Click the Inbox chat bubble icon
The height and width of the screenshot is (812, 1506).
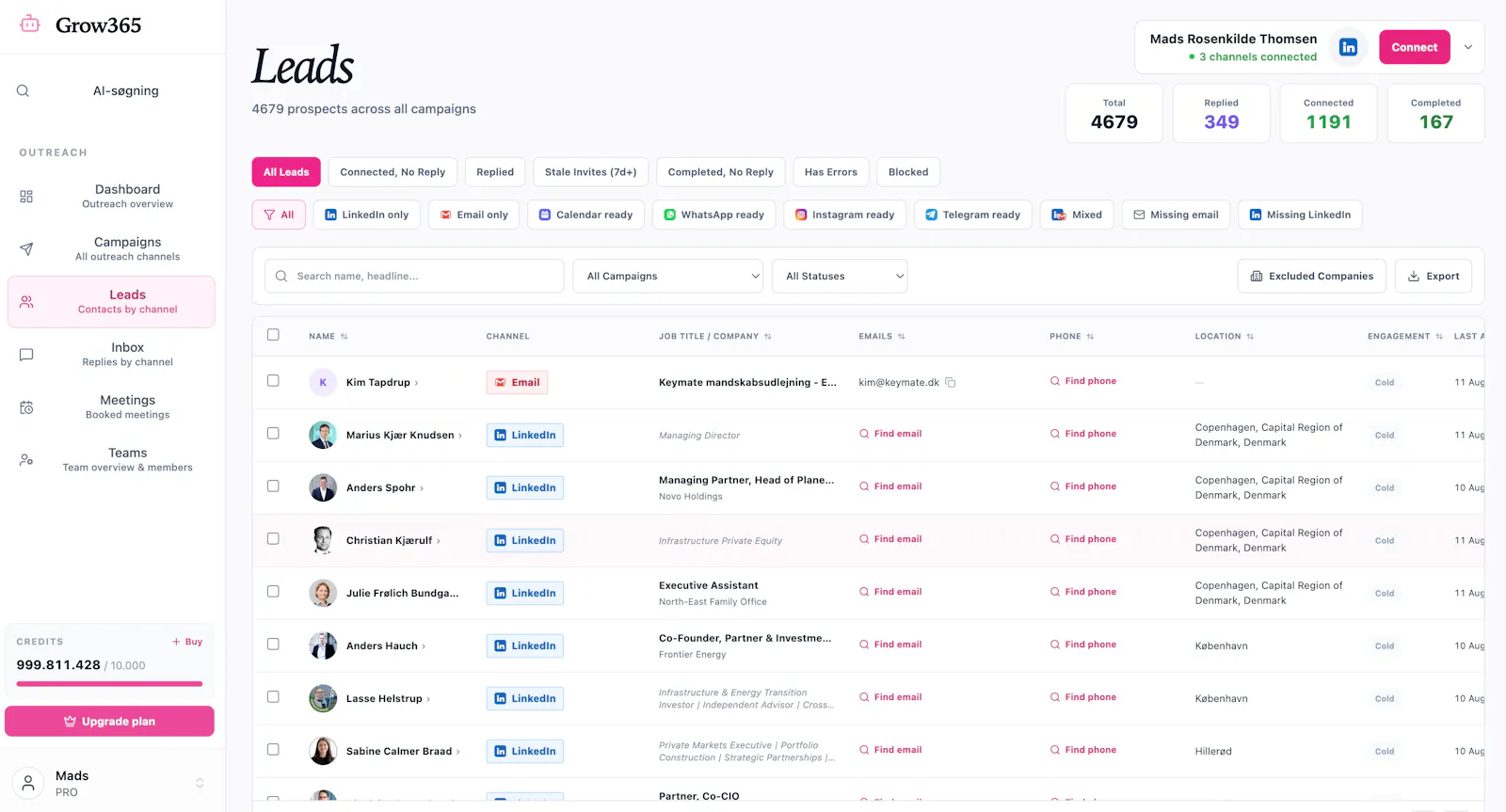26,355
